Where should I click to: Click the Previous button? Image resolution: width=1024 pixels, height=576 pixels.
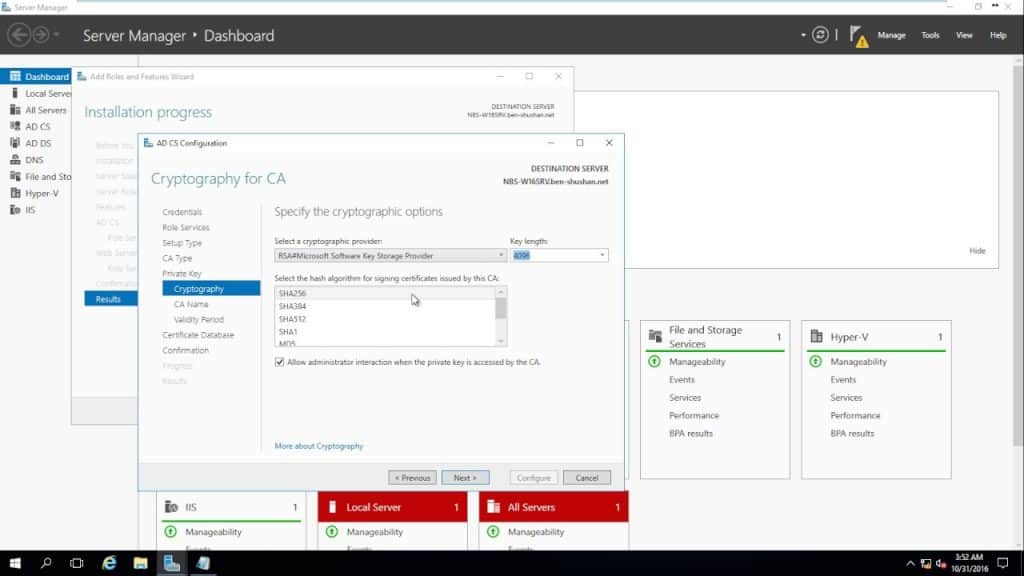[412, 477]
